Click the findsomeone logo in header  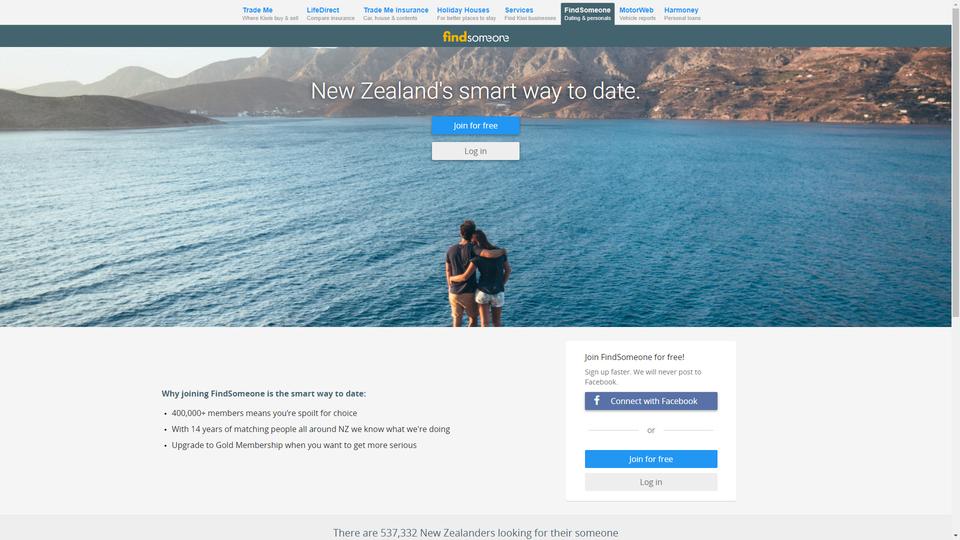point(476,37)
